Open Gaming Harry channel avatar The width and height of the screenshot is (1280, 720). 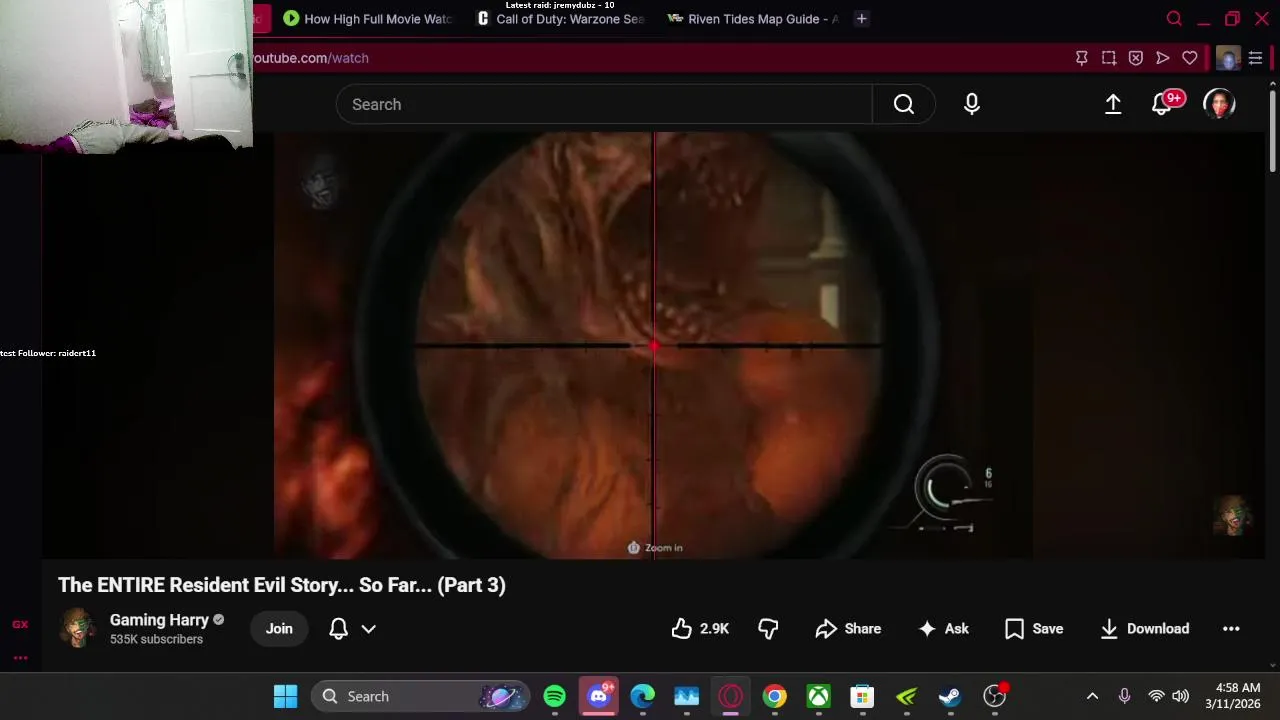(76, 628)
